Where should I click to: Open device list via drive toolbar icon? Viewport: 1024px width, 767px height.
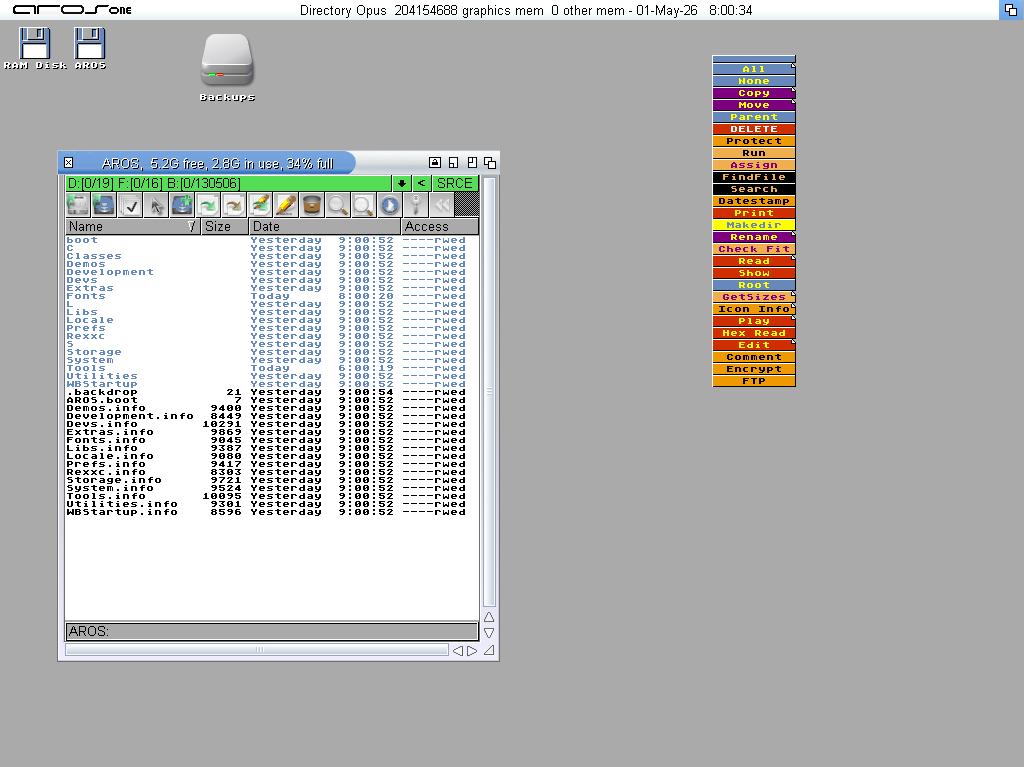tap(78, 205)
